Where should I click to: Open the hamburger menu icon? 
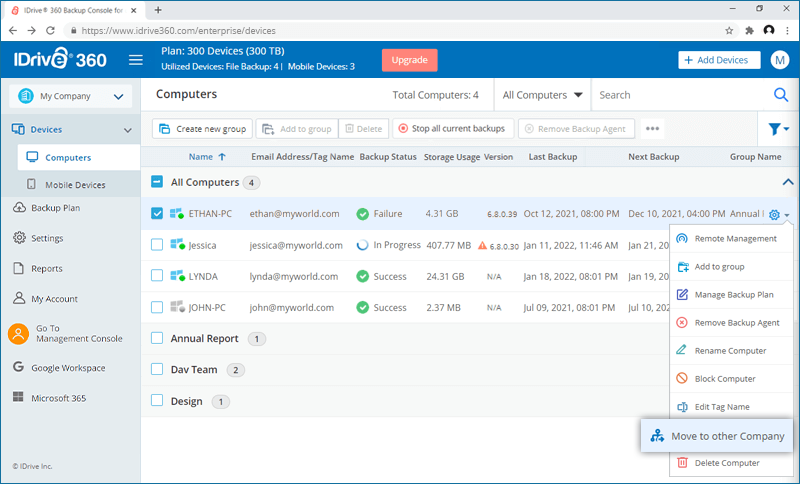point(136,60)
